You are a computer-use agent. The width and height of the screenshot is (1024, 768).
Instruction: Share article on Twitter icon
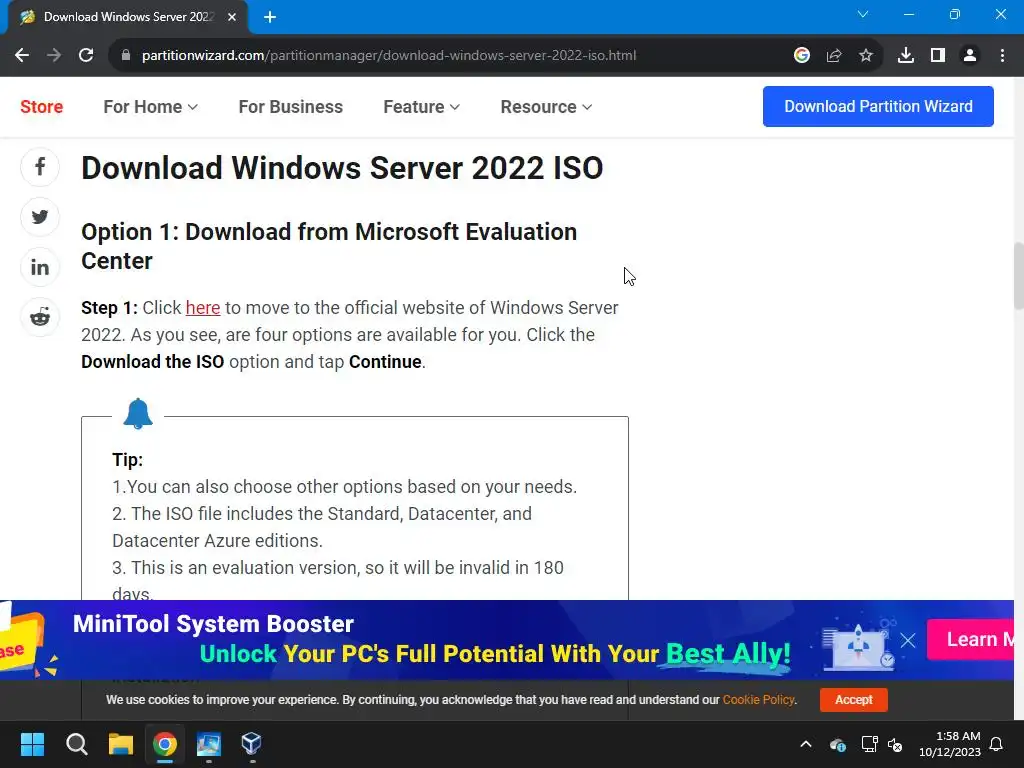[x=40, y=217]
